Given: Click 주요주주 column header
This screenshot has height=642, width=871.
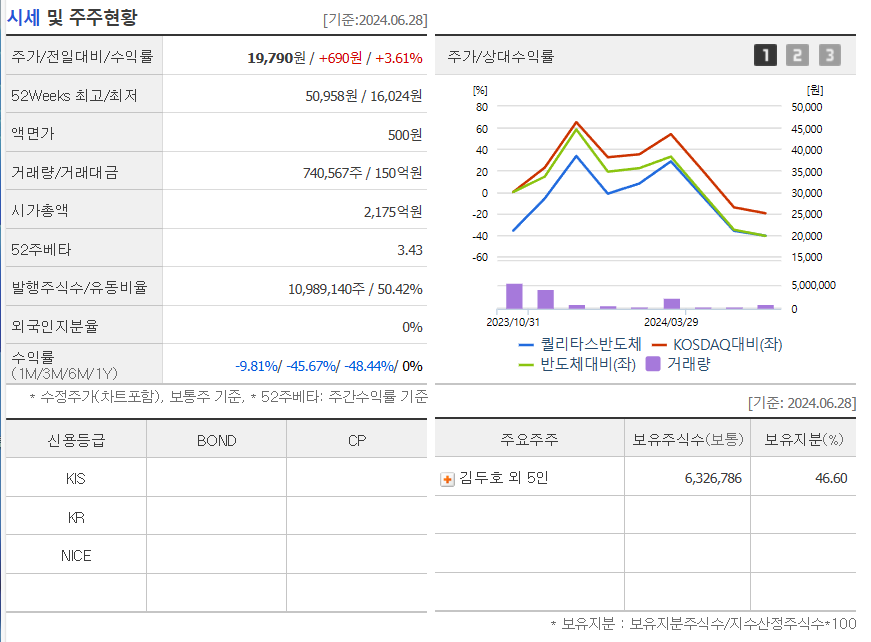Looking at the screenshot, I should tap(529, 439).
